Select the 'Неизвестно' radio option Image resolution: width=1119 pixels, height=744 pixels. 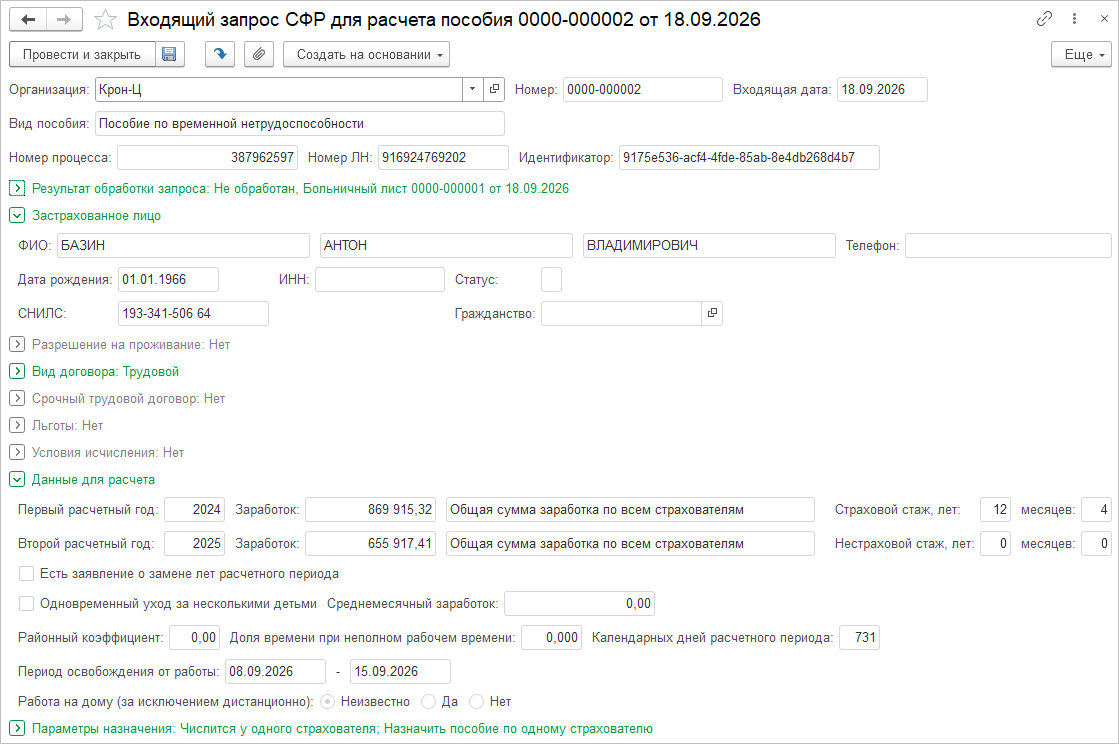(x=328, y=702)
